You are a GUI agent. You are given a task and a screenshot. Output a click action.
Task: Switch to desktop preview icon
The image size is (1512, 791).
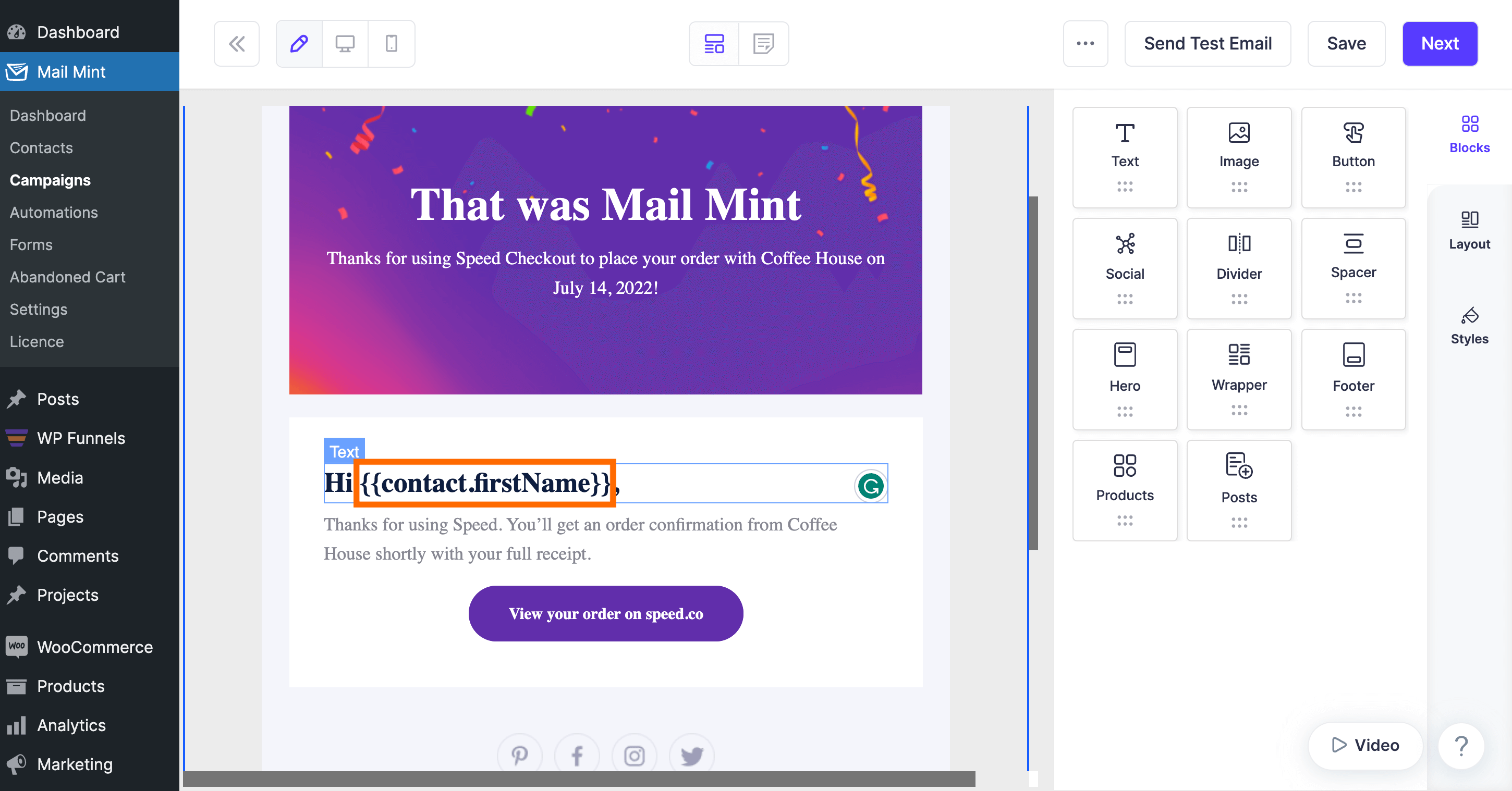click(x=345, y=43)
